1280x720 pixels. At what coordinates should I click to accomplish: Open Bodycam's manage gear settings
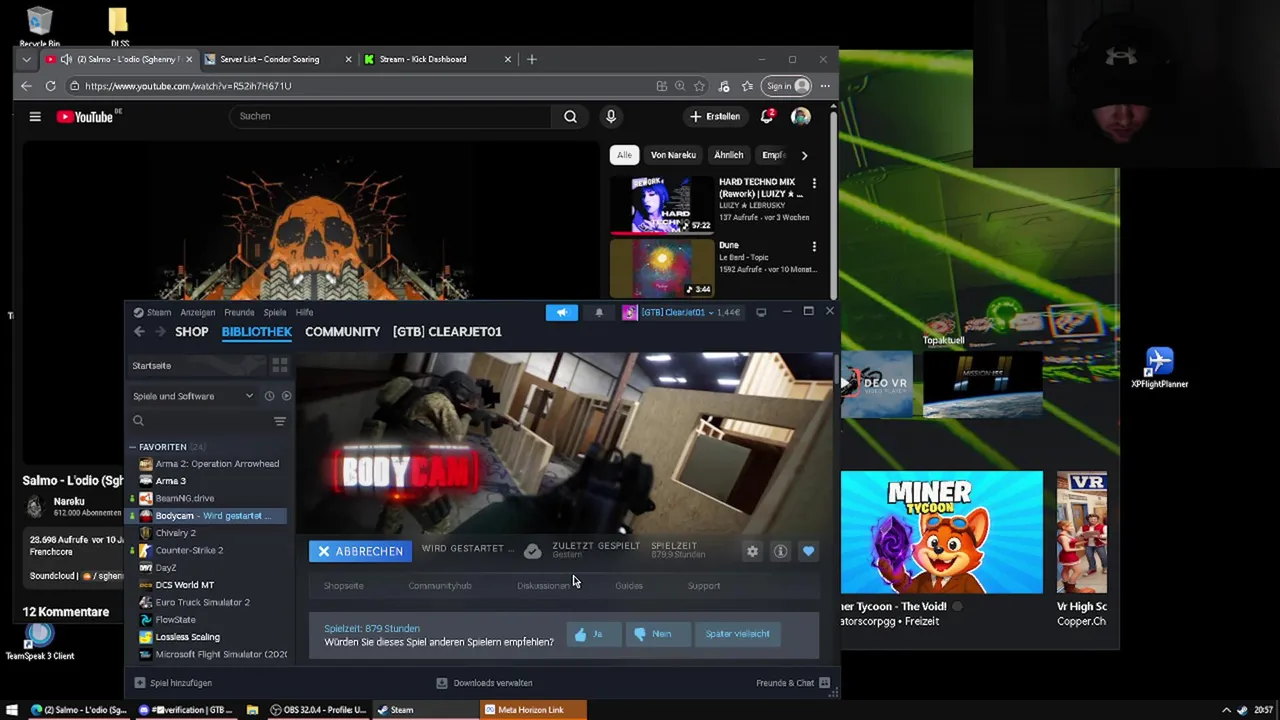[752, 551]
